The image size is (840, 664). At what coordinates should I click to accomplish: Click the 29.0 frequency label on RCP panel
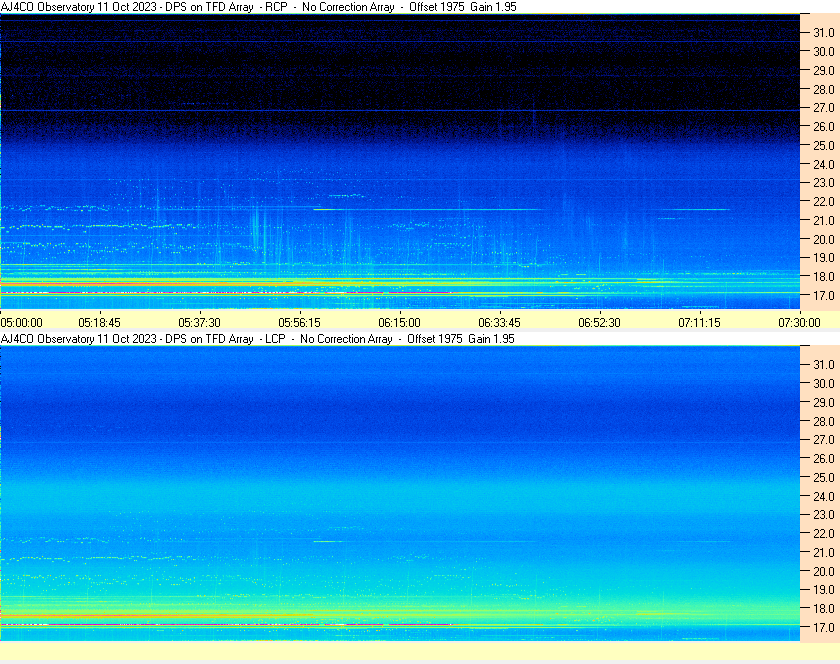pos(824,70)
